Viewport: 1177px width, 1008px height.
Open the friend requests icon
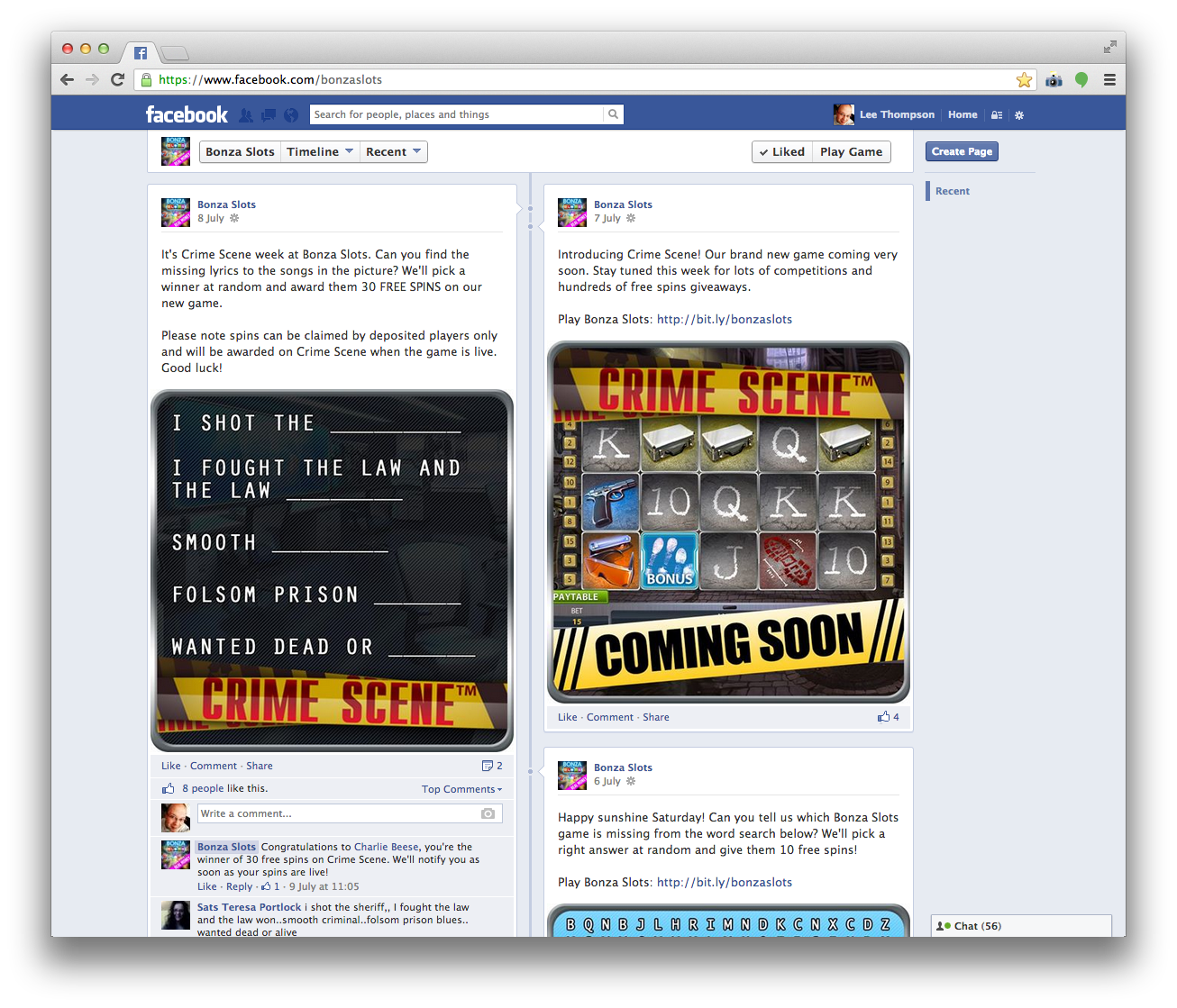coord(246,115)
